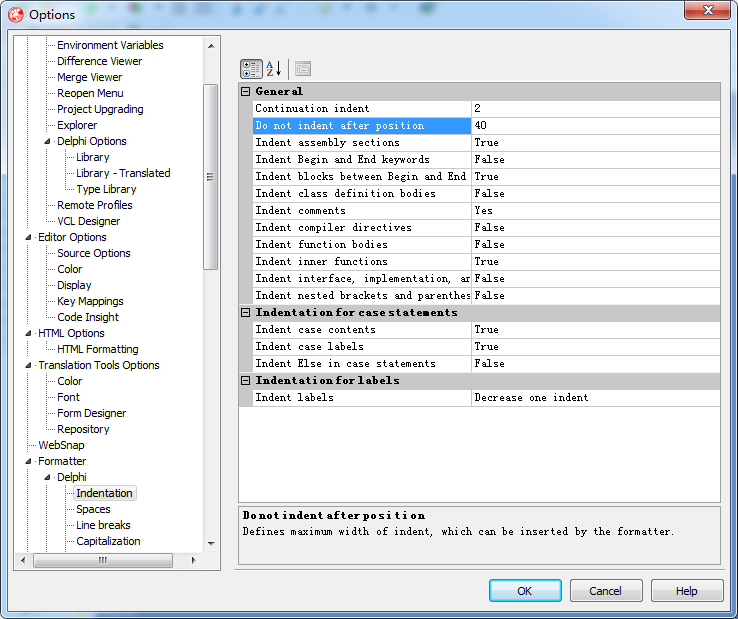Click the Alphabetical sort icon
This screenshot has width=738, height=619.
click(273, 69)
